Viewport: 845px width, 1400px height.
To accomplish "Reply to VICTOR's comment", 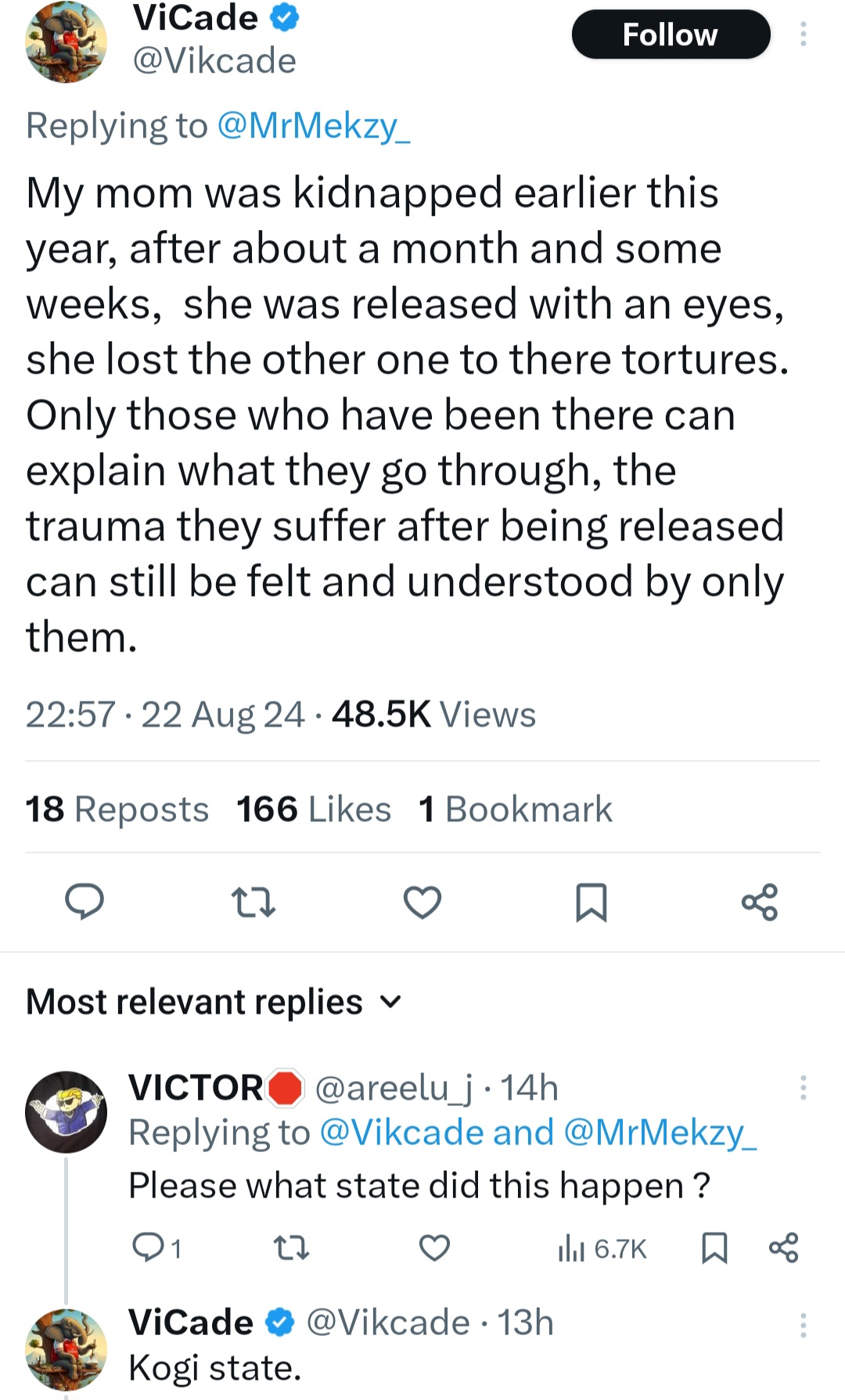I will (148, 1247).
